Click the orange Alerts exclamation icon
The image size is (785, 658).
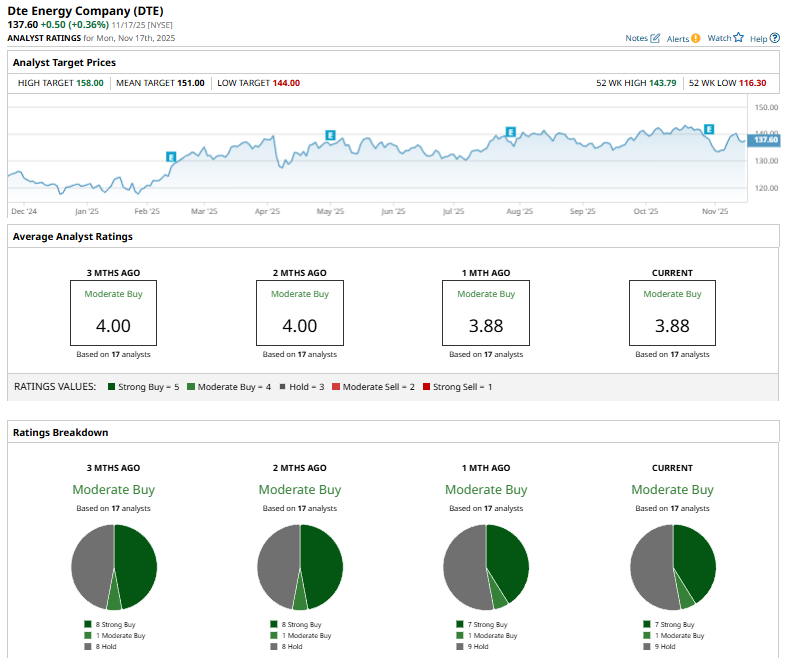(696, 38)
